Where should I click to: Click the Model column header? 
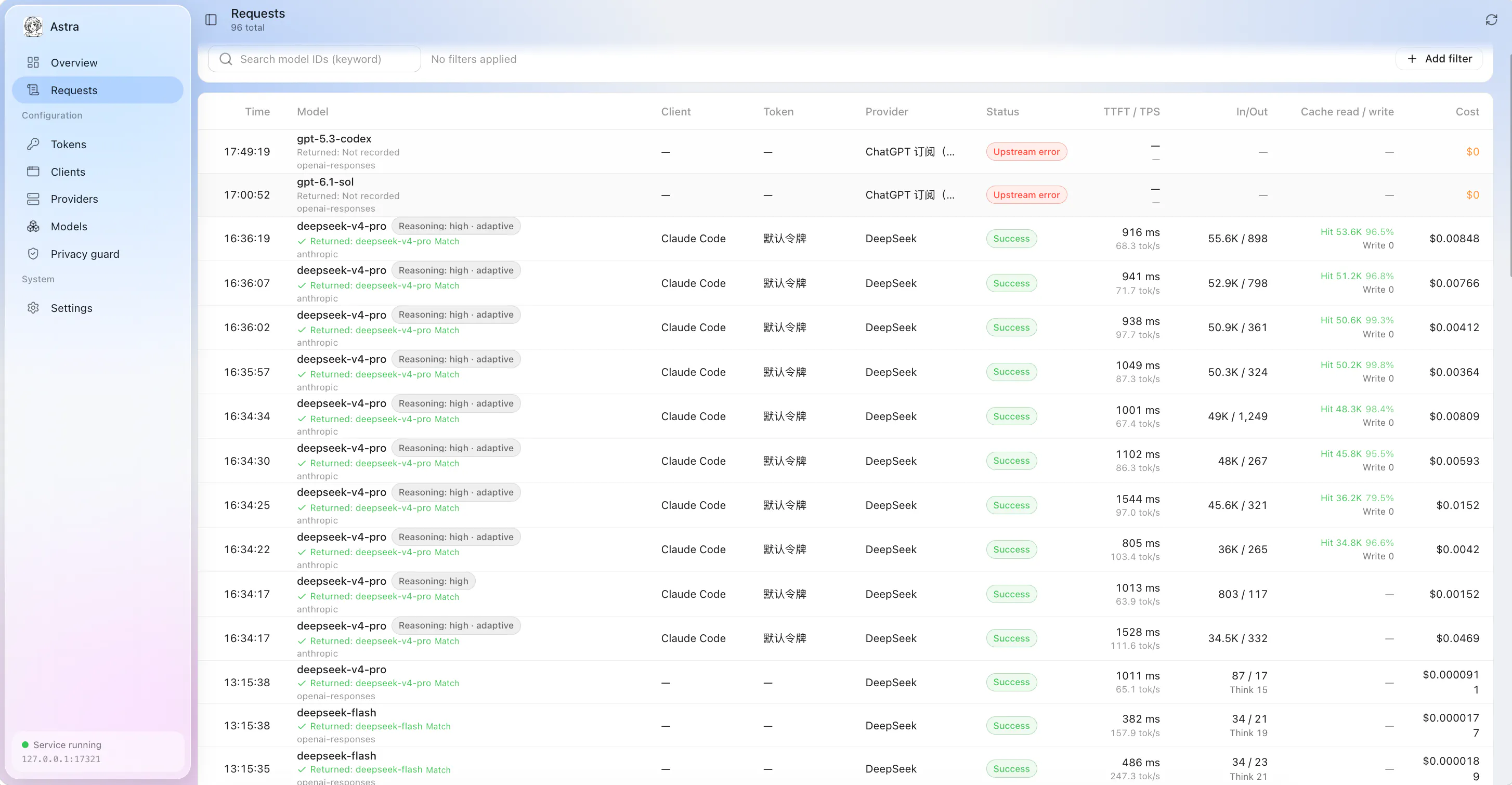(x=312, y=111)
